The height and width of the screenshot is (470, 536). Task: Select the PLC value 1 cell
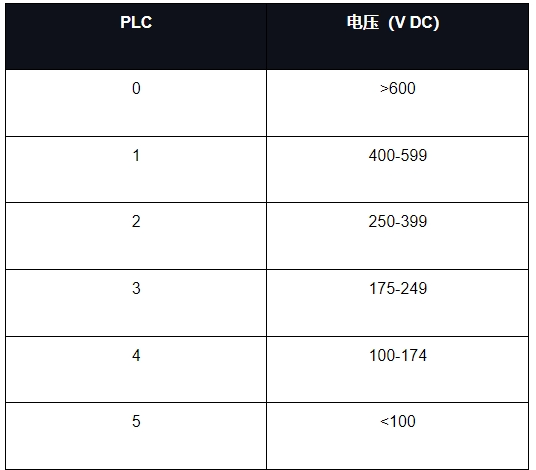coord(136,170)
